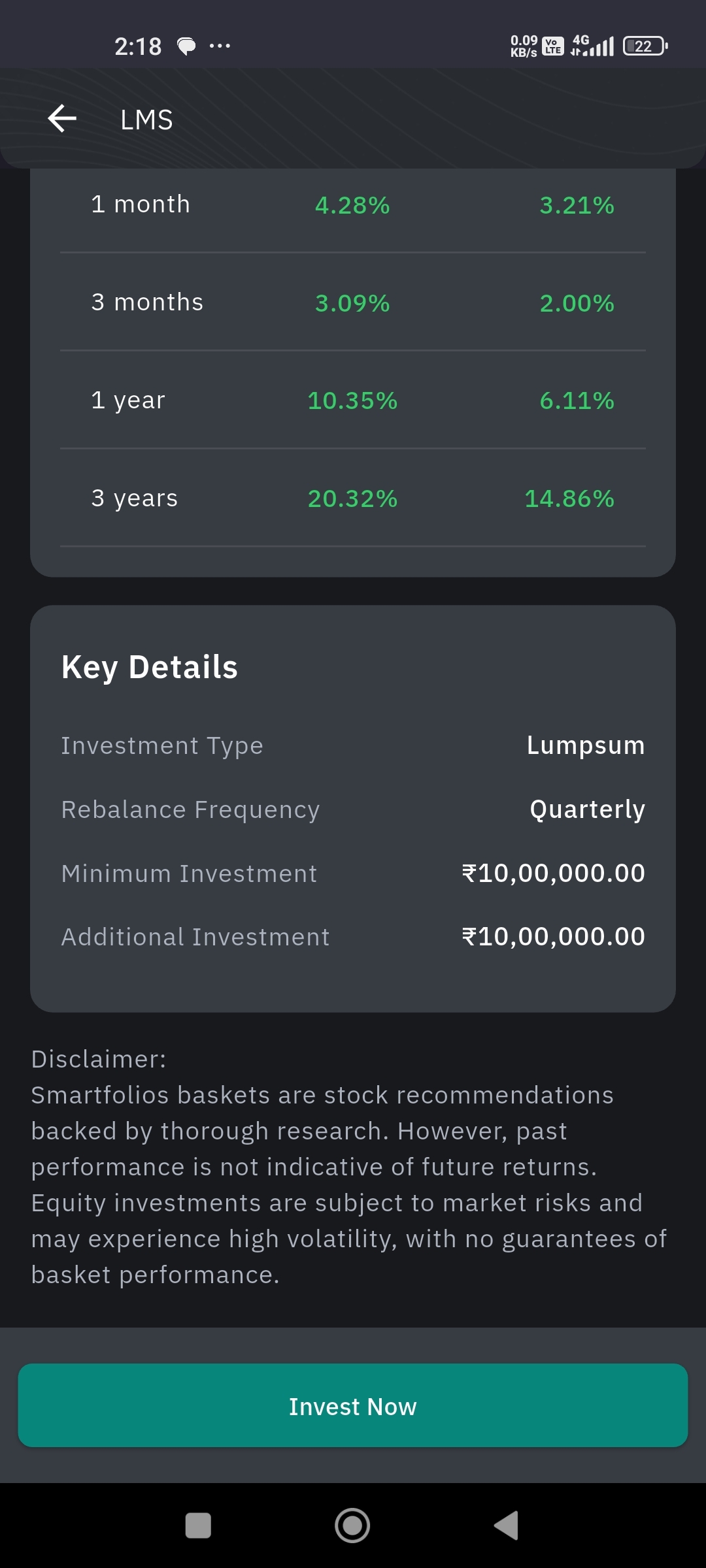Tap the Android back triangle button
This screenshot has width=706, height=1568.
(x=507, y=1525)
